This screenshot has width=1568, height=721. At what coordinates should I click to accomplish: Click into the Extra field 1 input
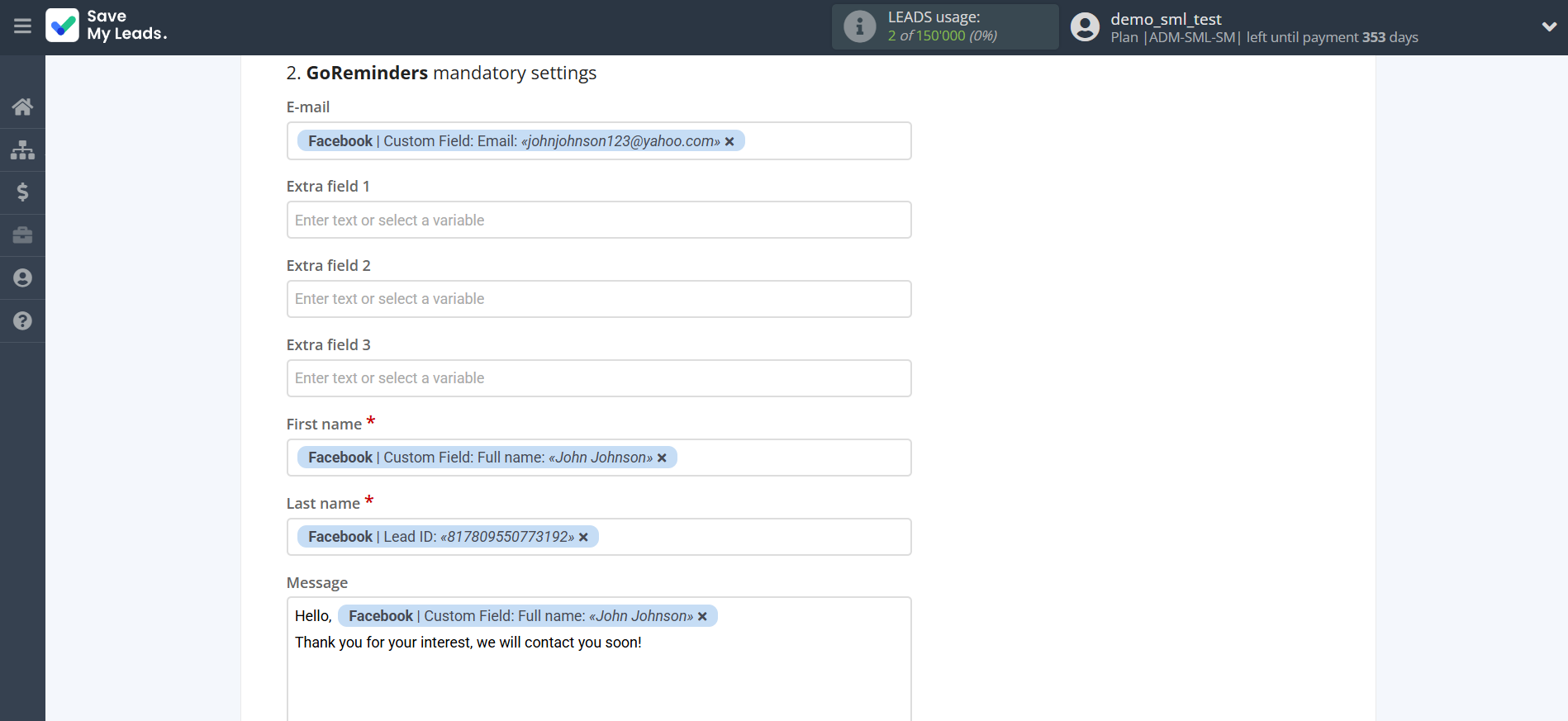(x=598, y=221)
